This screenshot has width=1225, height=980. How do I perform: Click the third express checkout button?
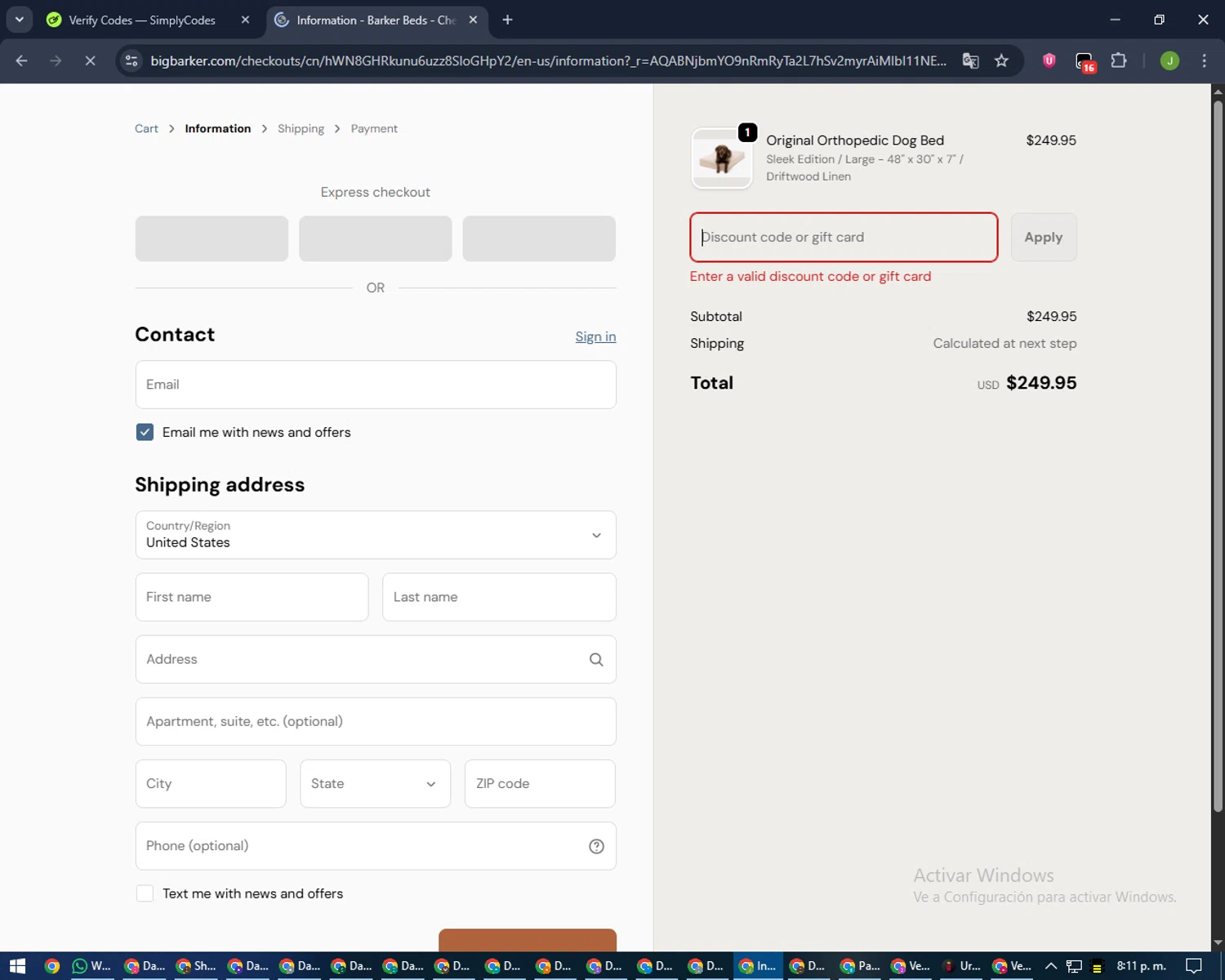(x=539, y=238)
